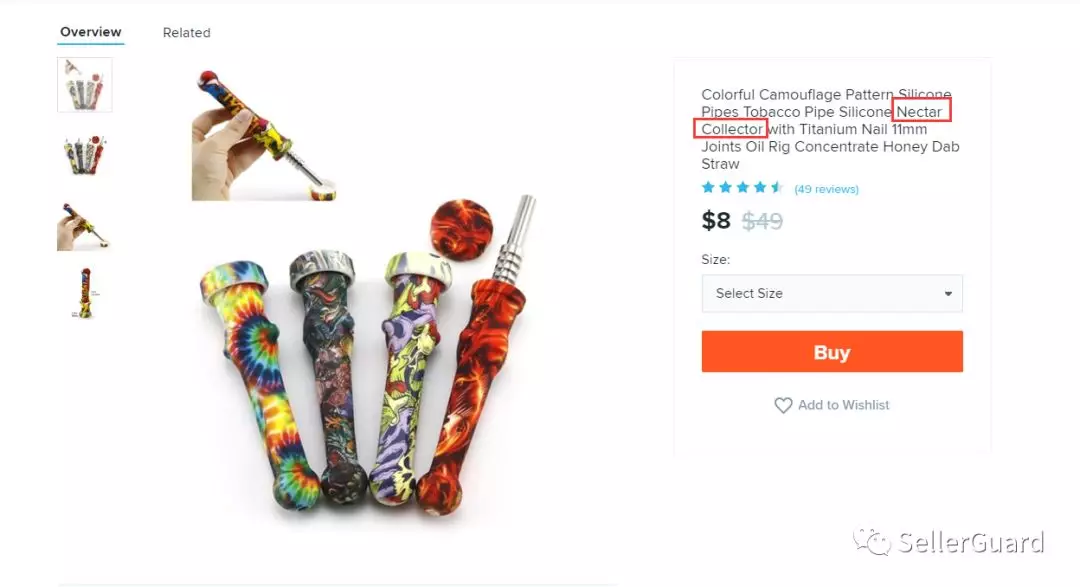1080x587 pixels.
Task: Click the highlighted word Nectar in title
Action: [920, 112]
